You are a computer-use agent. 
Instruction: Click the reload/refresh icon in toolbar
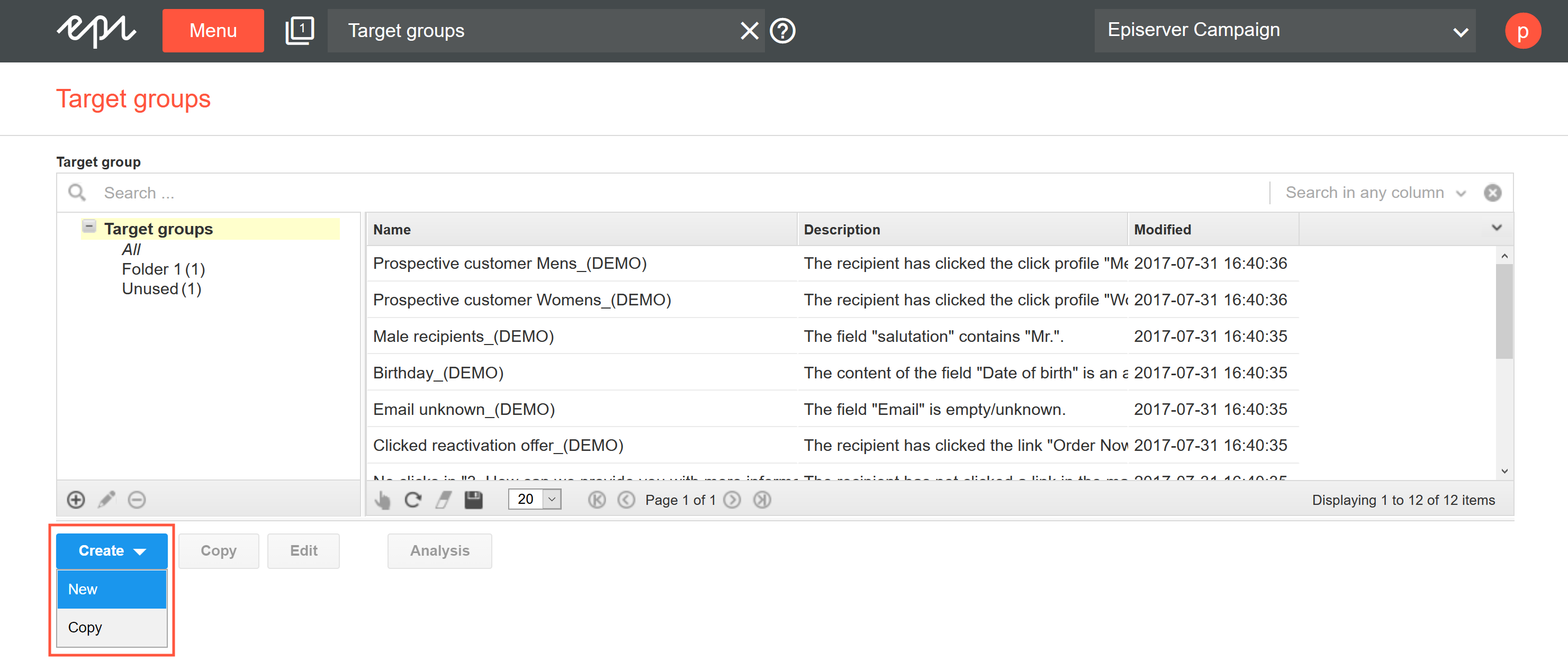pyautogui.click(x=415, y=500)
